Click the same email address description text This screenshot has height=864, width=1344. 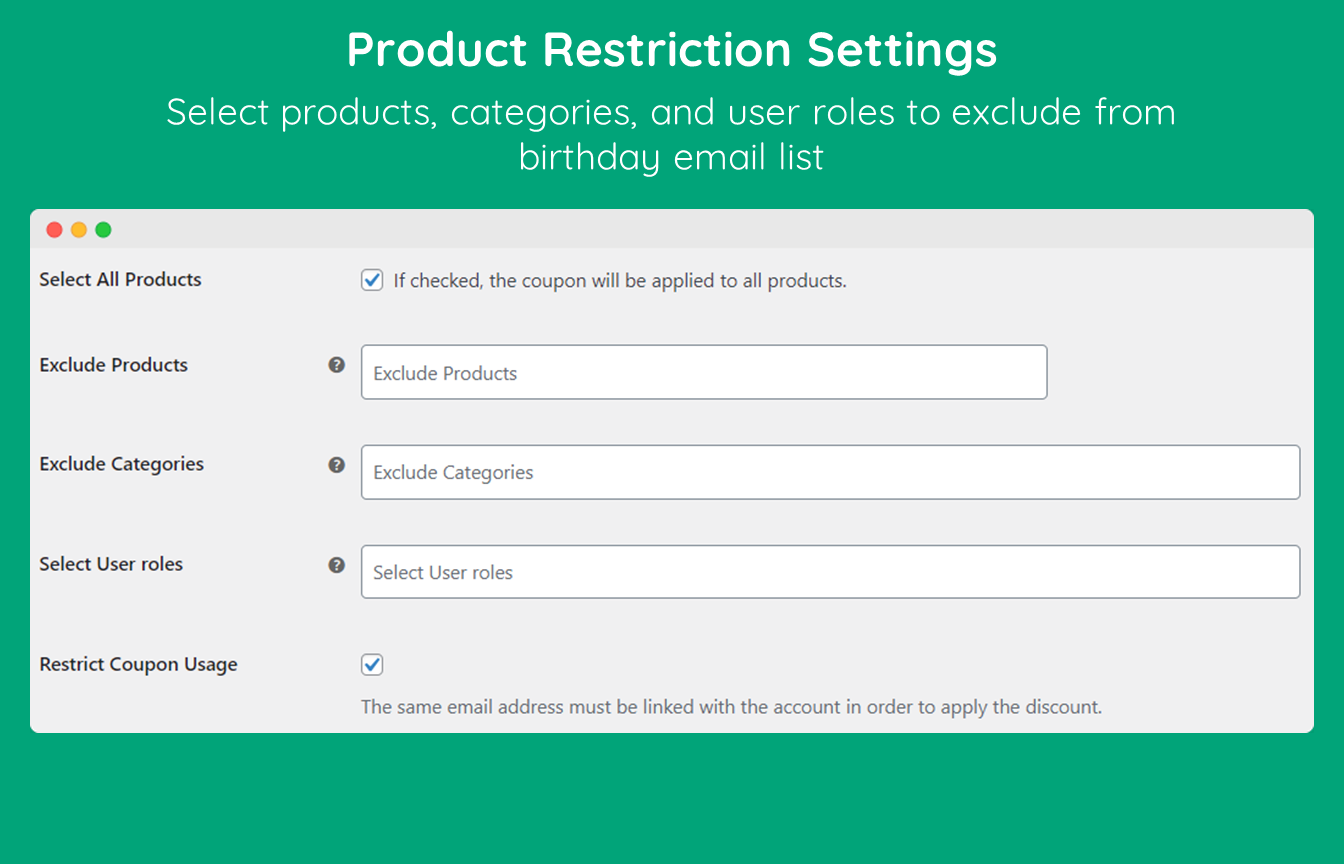coord(731,707)
